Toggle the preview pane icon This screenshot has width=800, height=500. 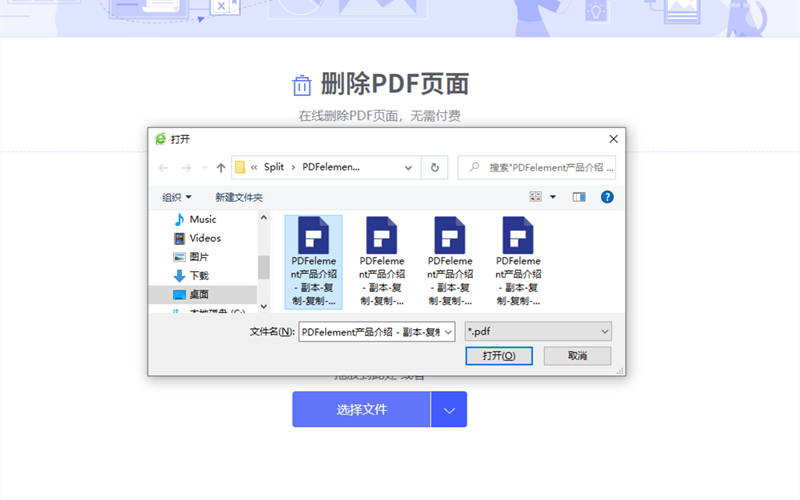tap(578, 197)
